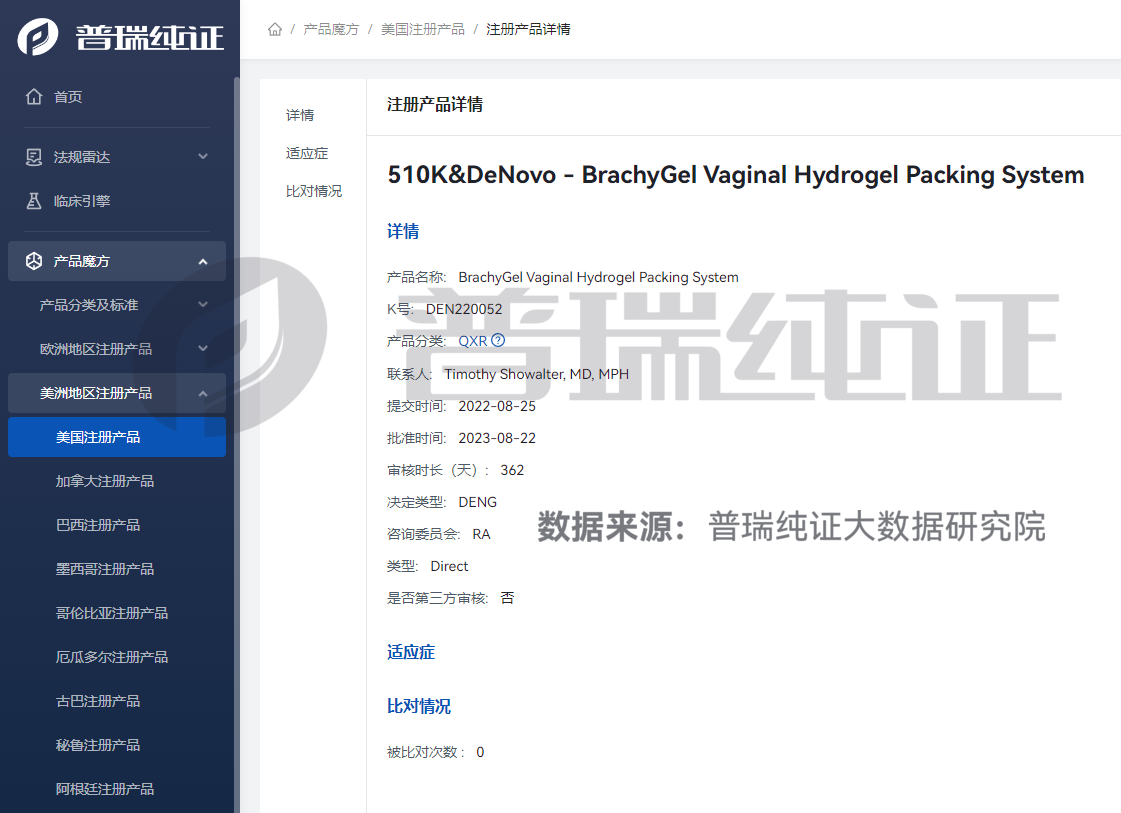Collapse 美洲地区注册产品 submenu chevron
This screenshot has height=813, width=1121.
pos(203,393)
